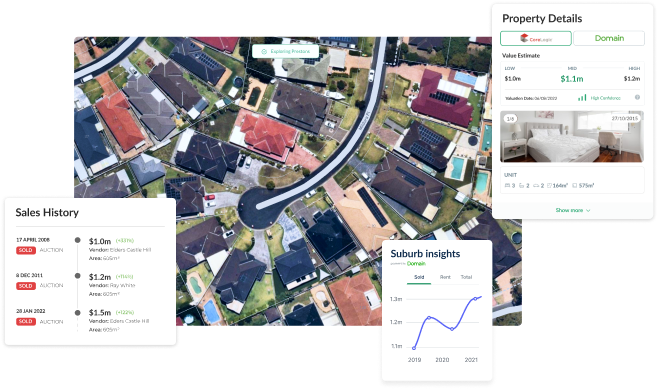Click the chart point at 1.2m peak
This screenshot has width=658, height=390.
click(429, 318)
